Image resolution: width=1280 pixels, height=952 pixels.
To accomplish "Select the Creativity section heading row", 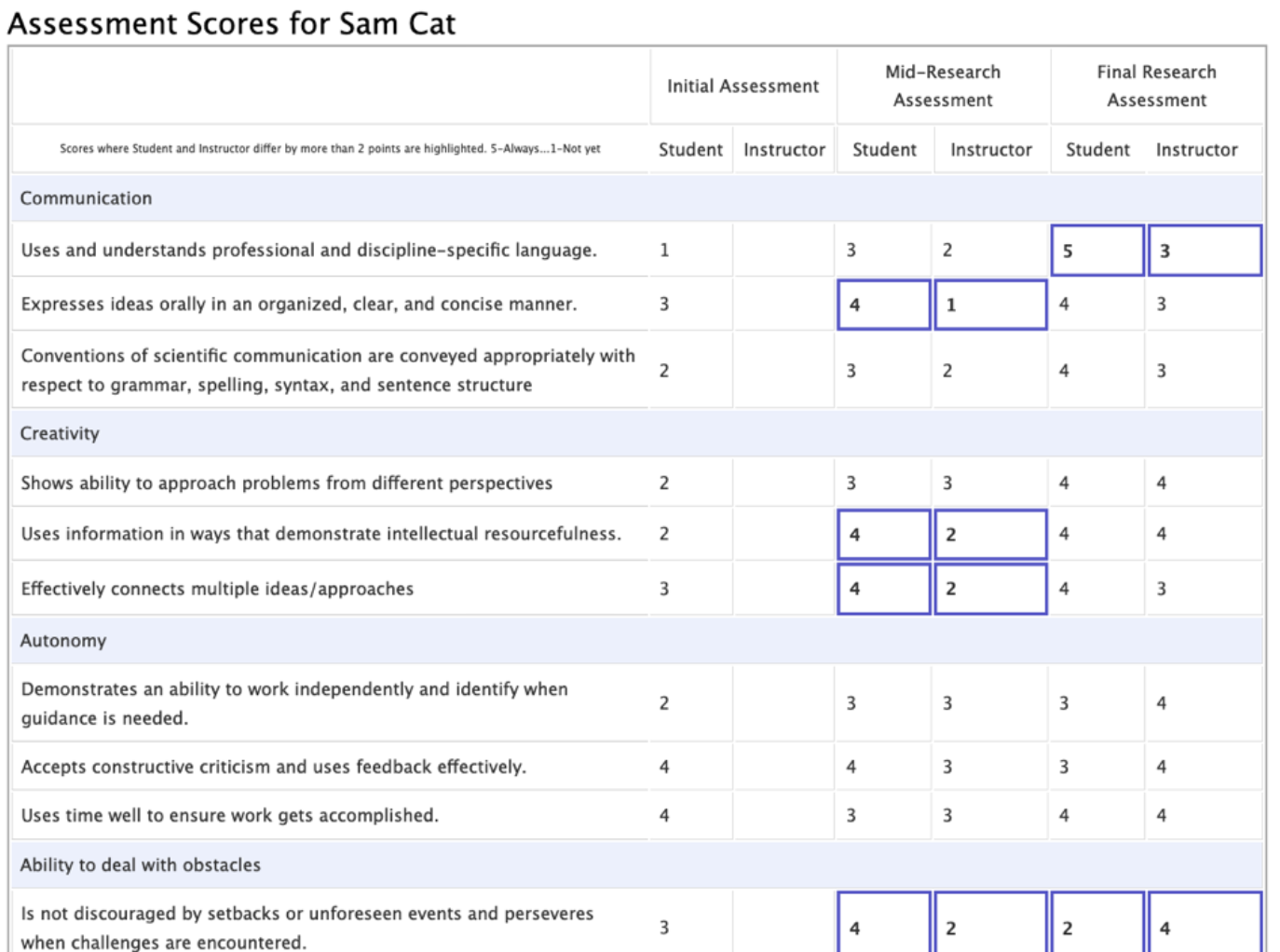I will [60, 433].
